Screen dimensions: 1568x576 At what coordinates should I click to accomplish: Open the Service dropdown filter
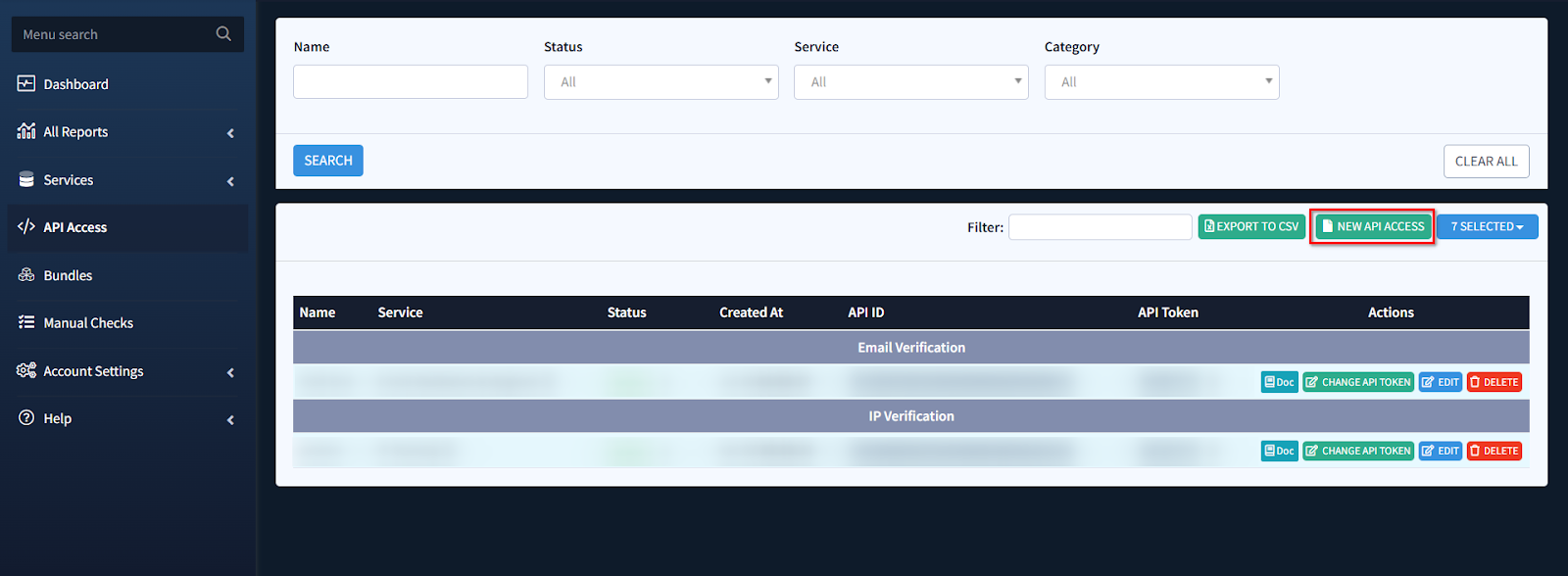coord(910,82)
